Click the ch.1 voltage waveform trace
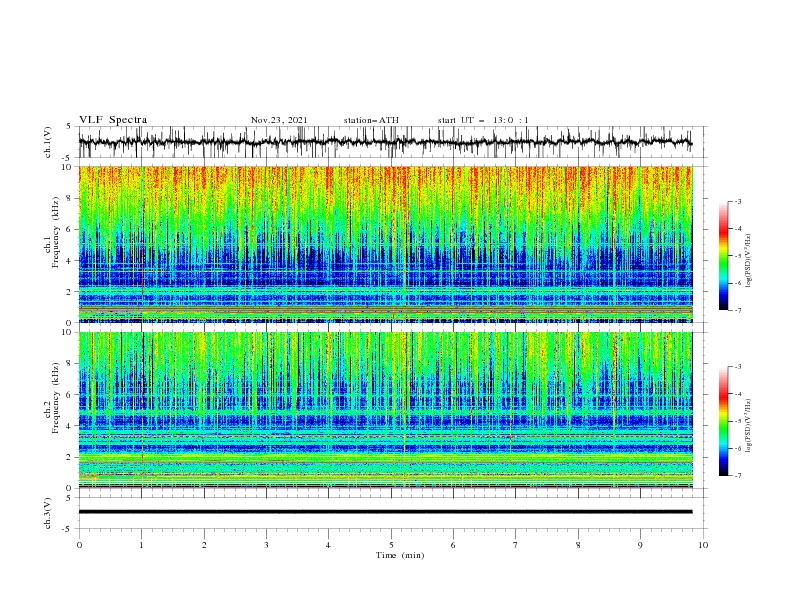 pyautogui.click(x=385, y=142)
